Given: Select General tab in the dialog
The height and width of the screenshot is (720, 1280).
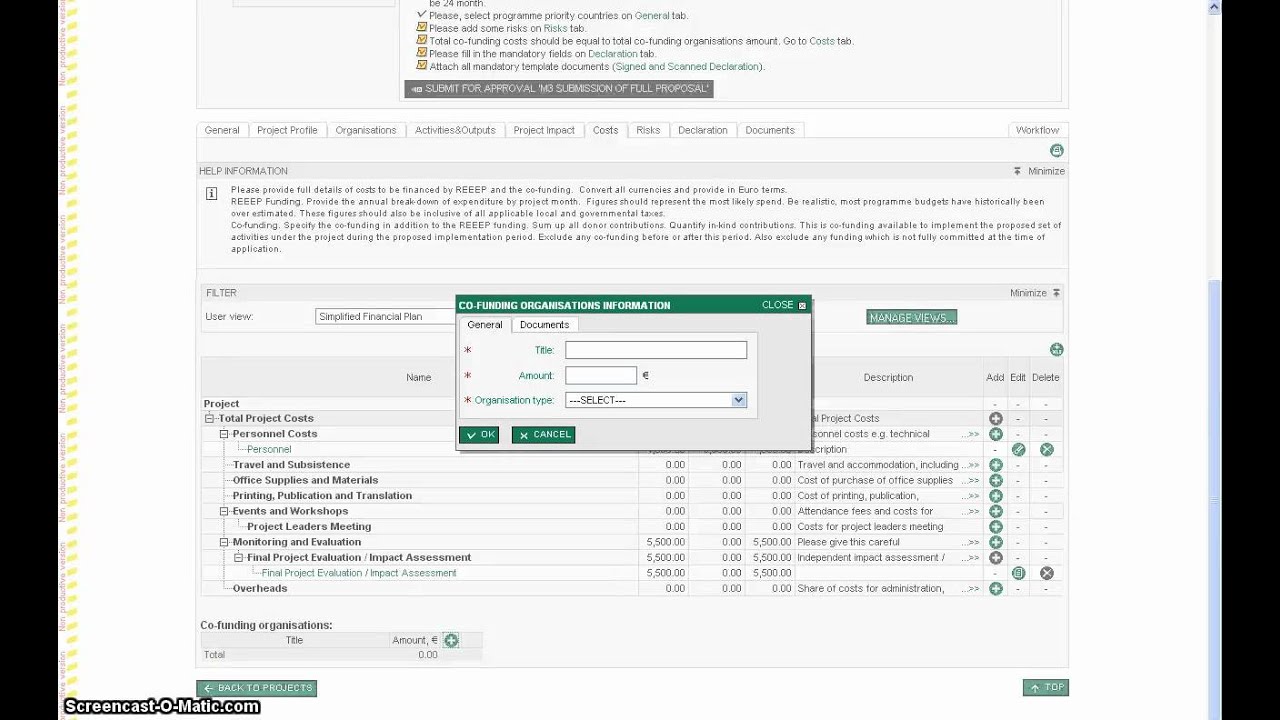Looking at the screenshot, I should 485,325.
